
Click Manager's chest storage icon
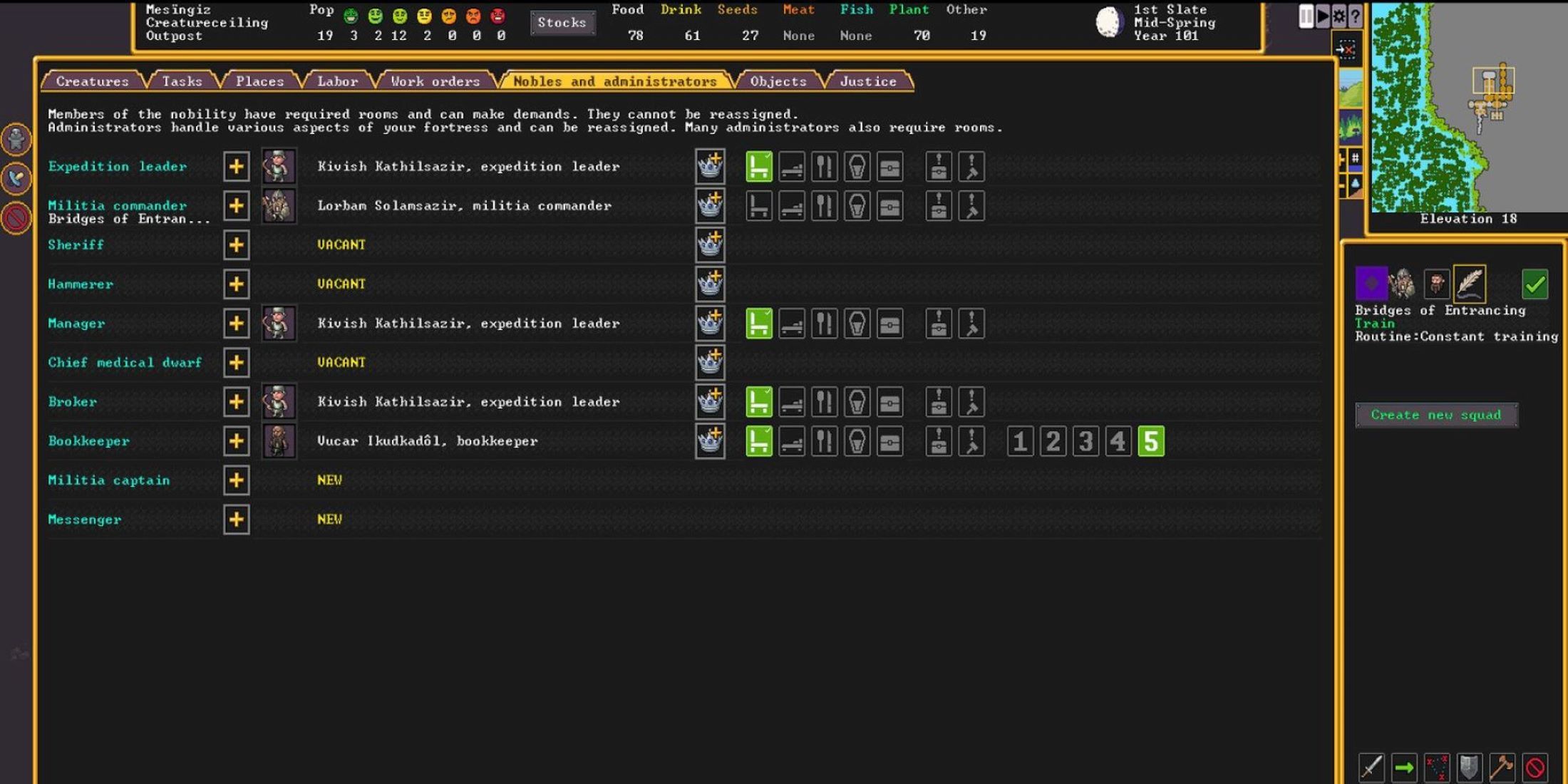(889, 324)
